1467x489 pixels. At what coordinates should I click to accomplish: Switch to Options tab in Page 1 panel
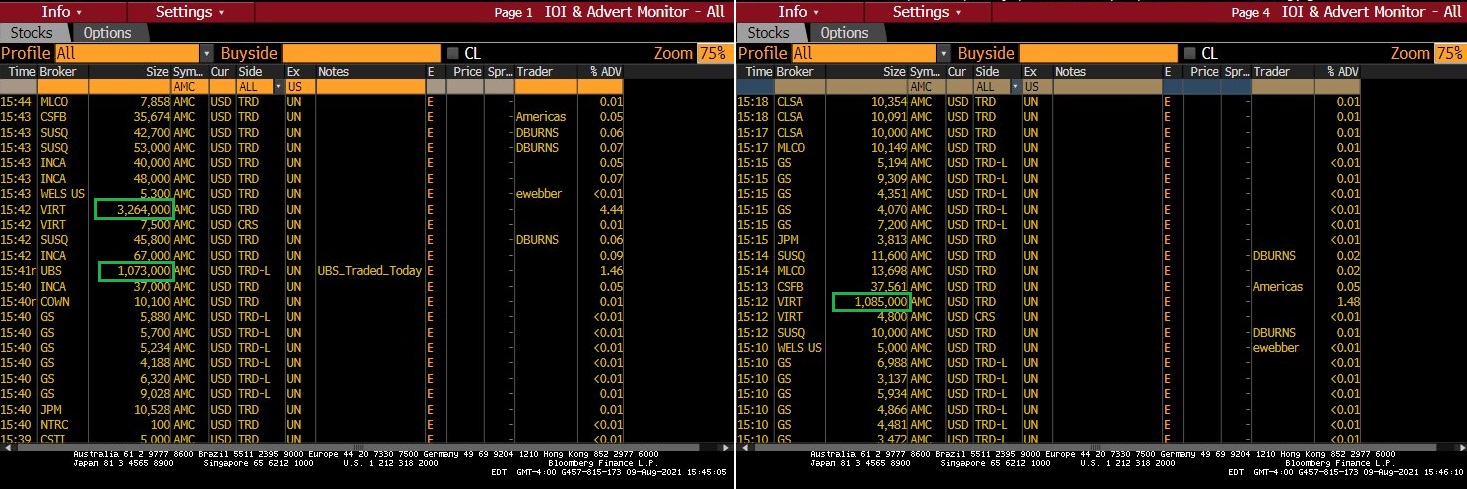(108, 33)
